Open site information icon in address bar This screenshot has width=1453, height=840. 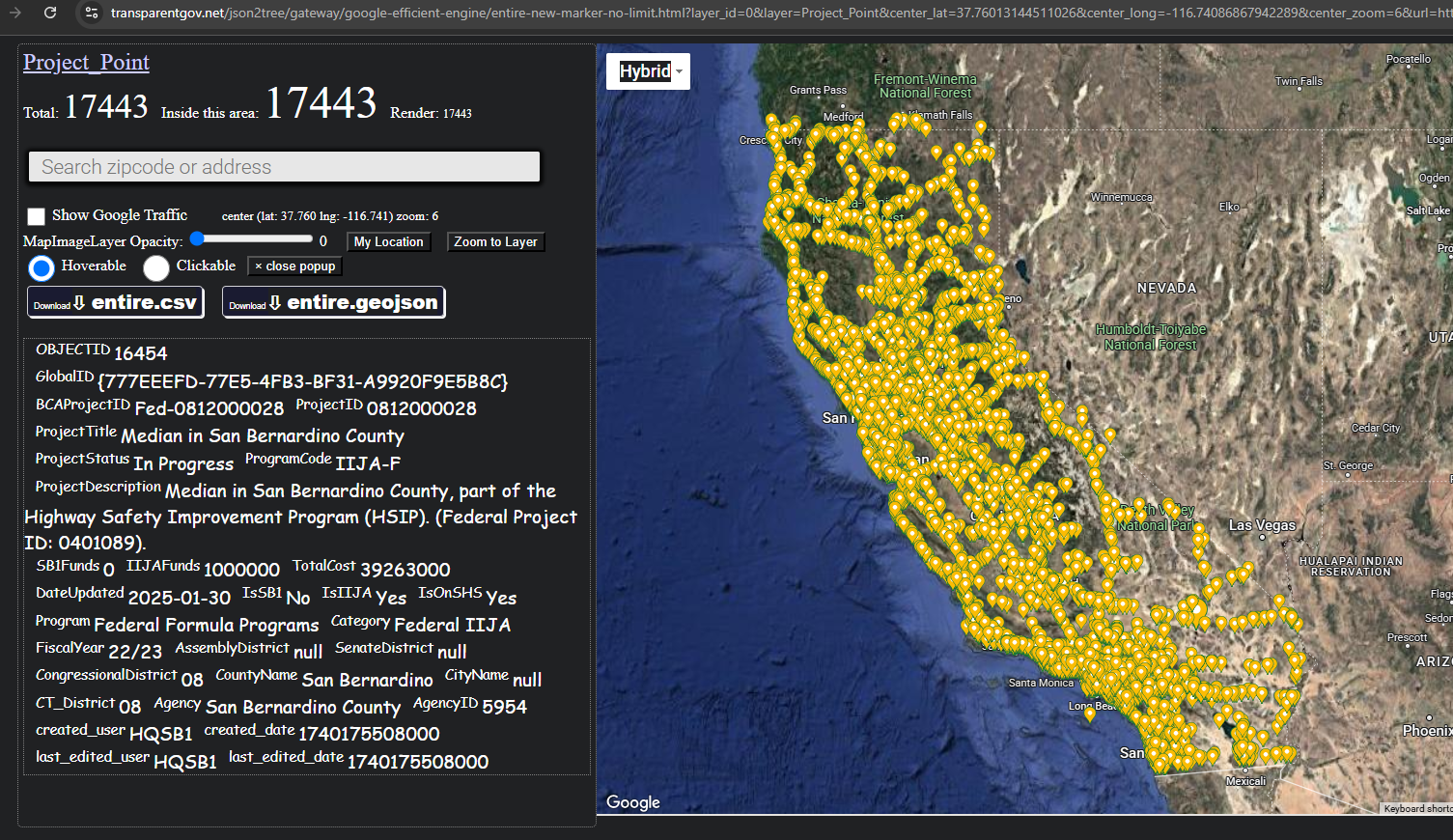[91, 13]
